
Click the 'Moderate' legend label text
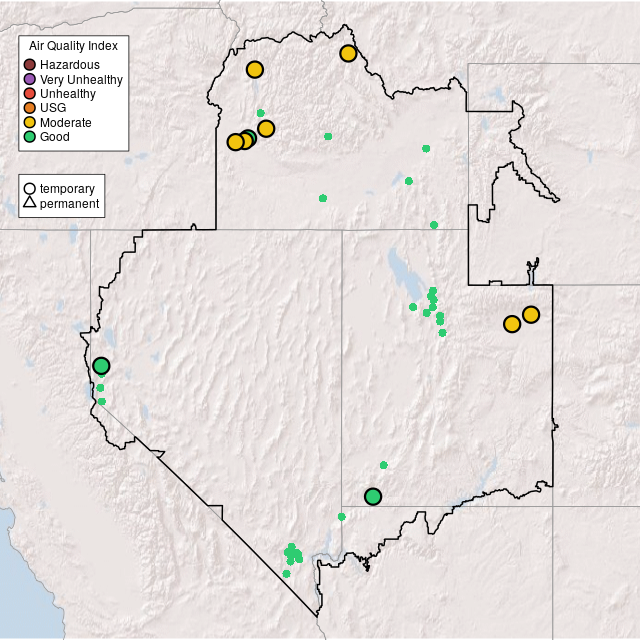click(66, 122)
